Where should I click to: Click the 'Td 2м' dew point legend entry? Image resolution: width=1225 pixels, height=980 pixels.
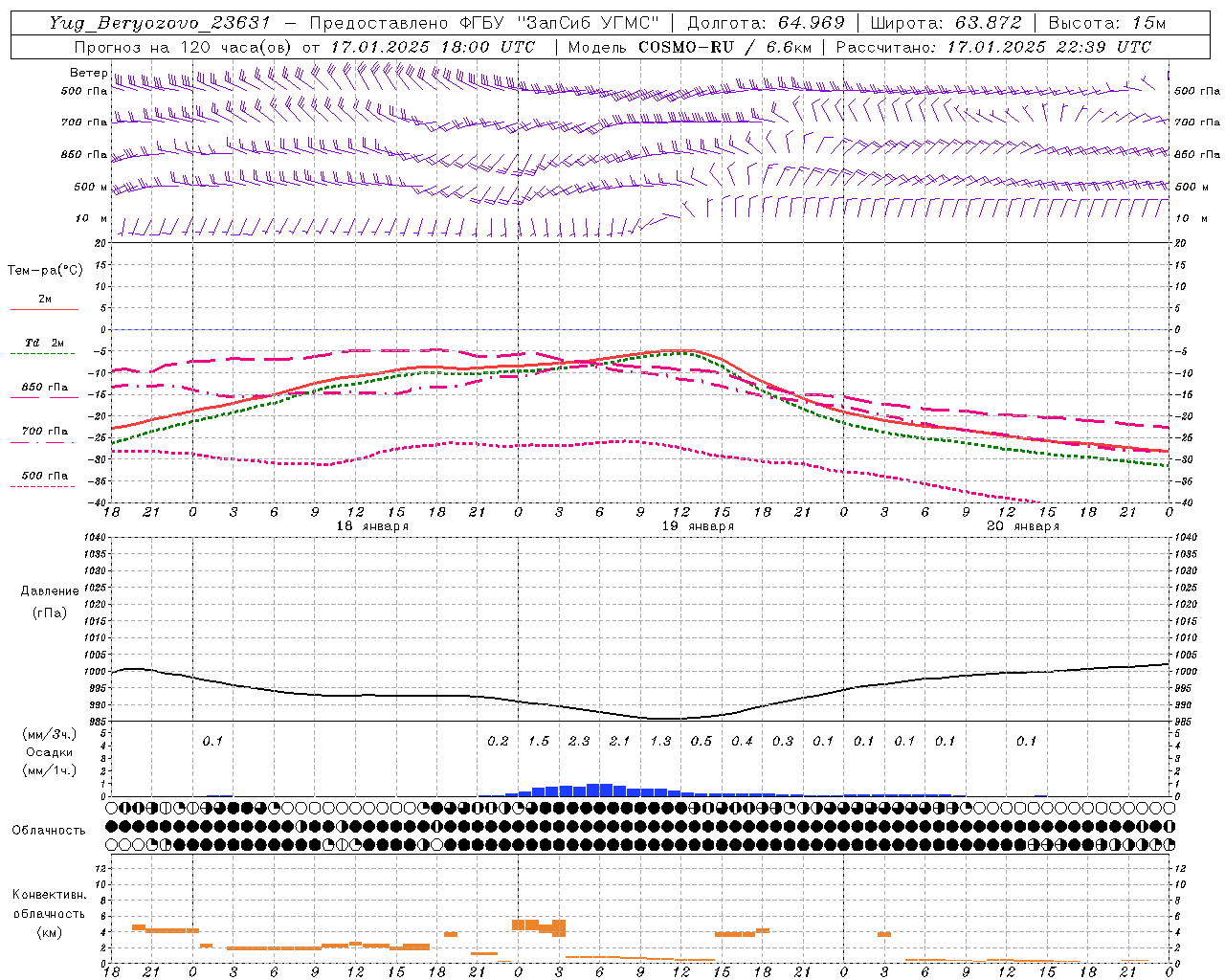point(44,343)
